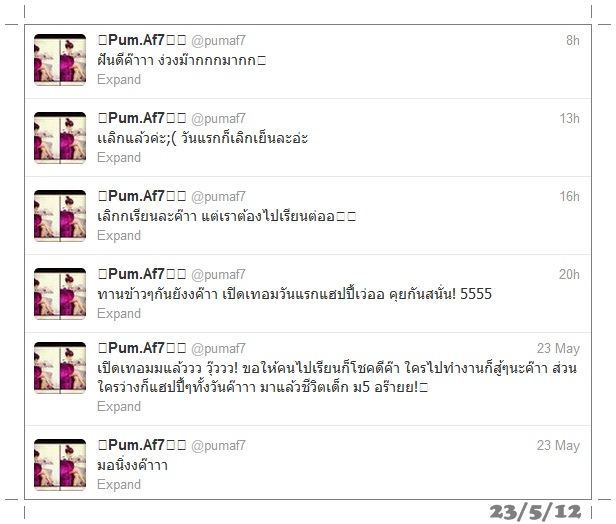The image size is (616, 524).
Task: Expand the tweet posted 8h ago
Action: [x=119, y=80]
